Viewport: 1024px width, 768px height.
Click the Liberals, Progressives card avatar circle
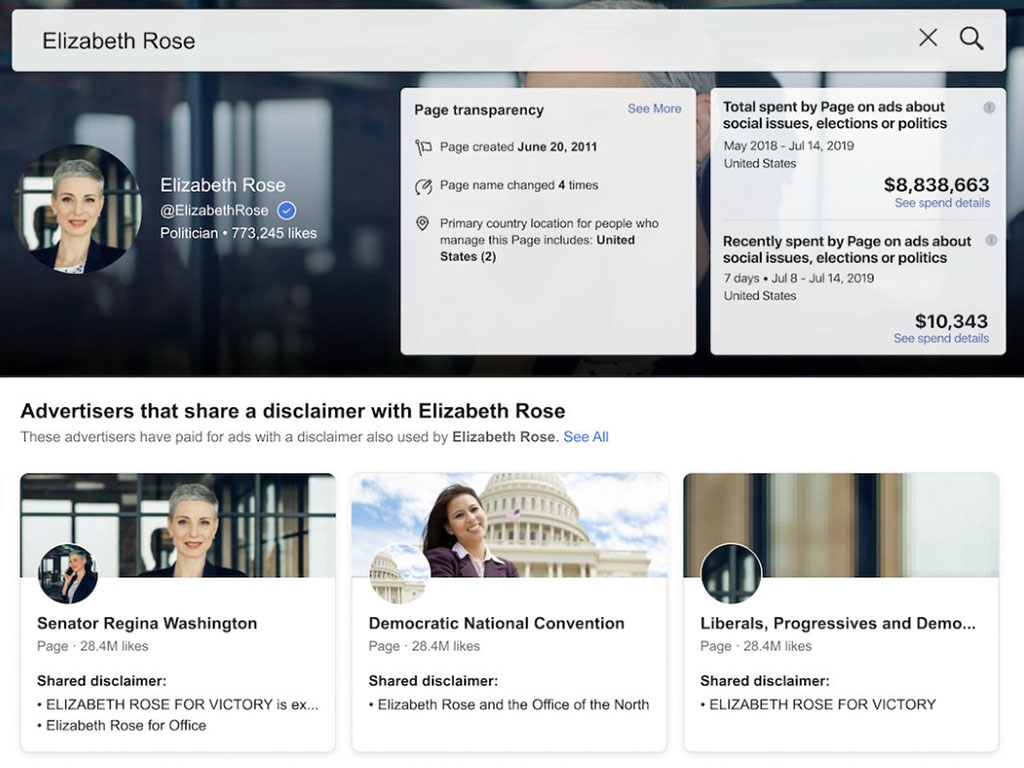pyautogui.click(x=730, y=573)
